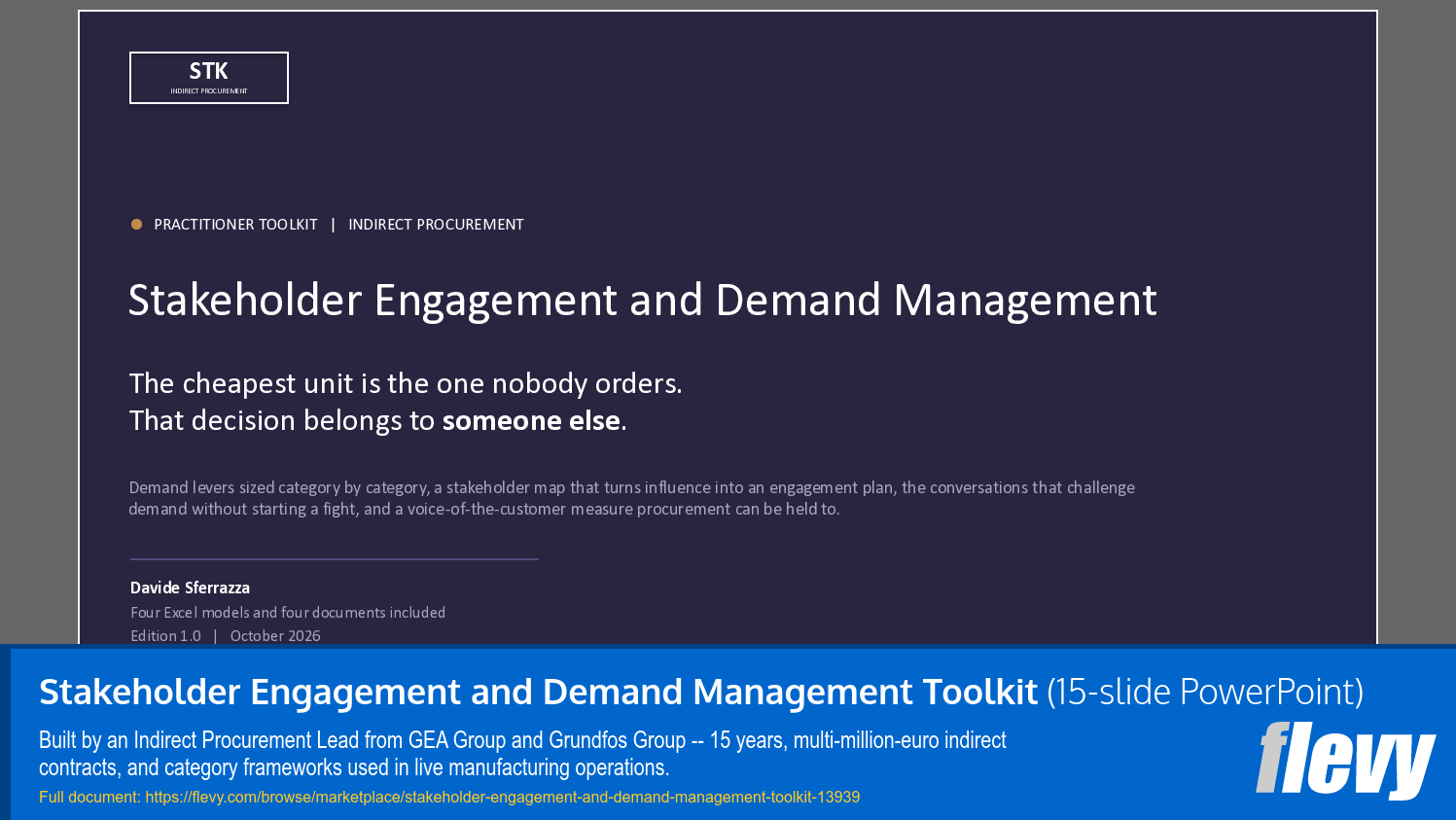Click the 'Demand levers sized category by category' paragraph
Viewport: 1456px width, 820px height.
click(632, 498)
